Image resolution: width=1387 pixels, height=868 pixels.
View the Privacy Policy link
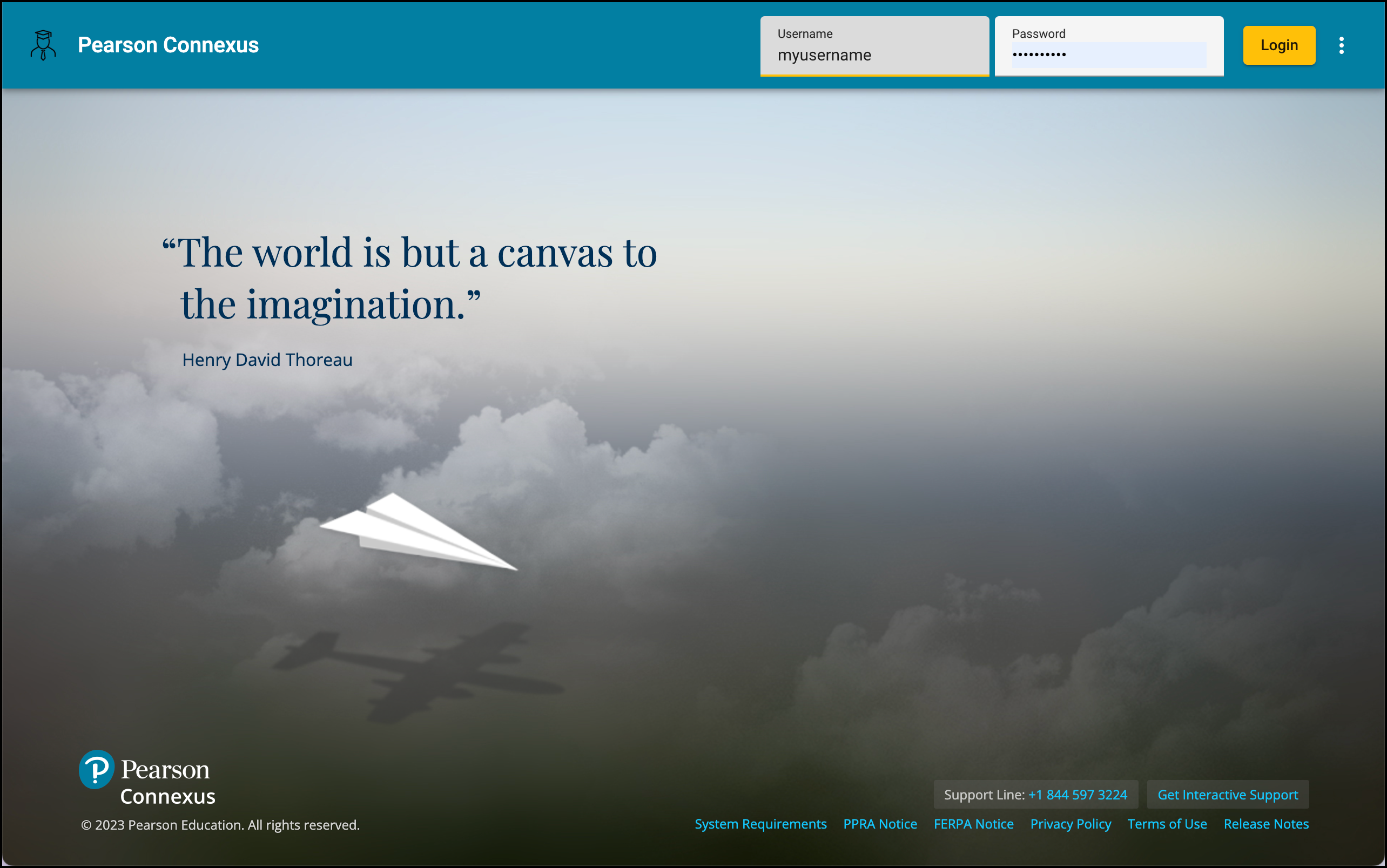[1070, 824]
